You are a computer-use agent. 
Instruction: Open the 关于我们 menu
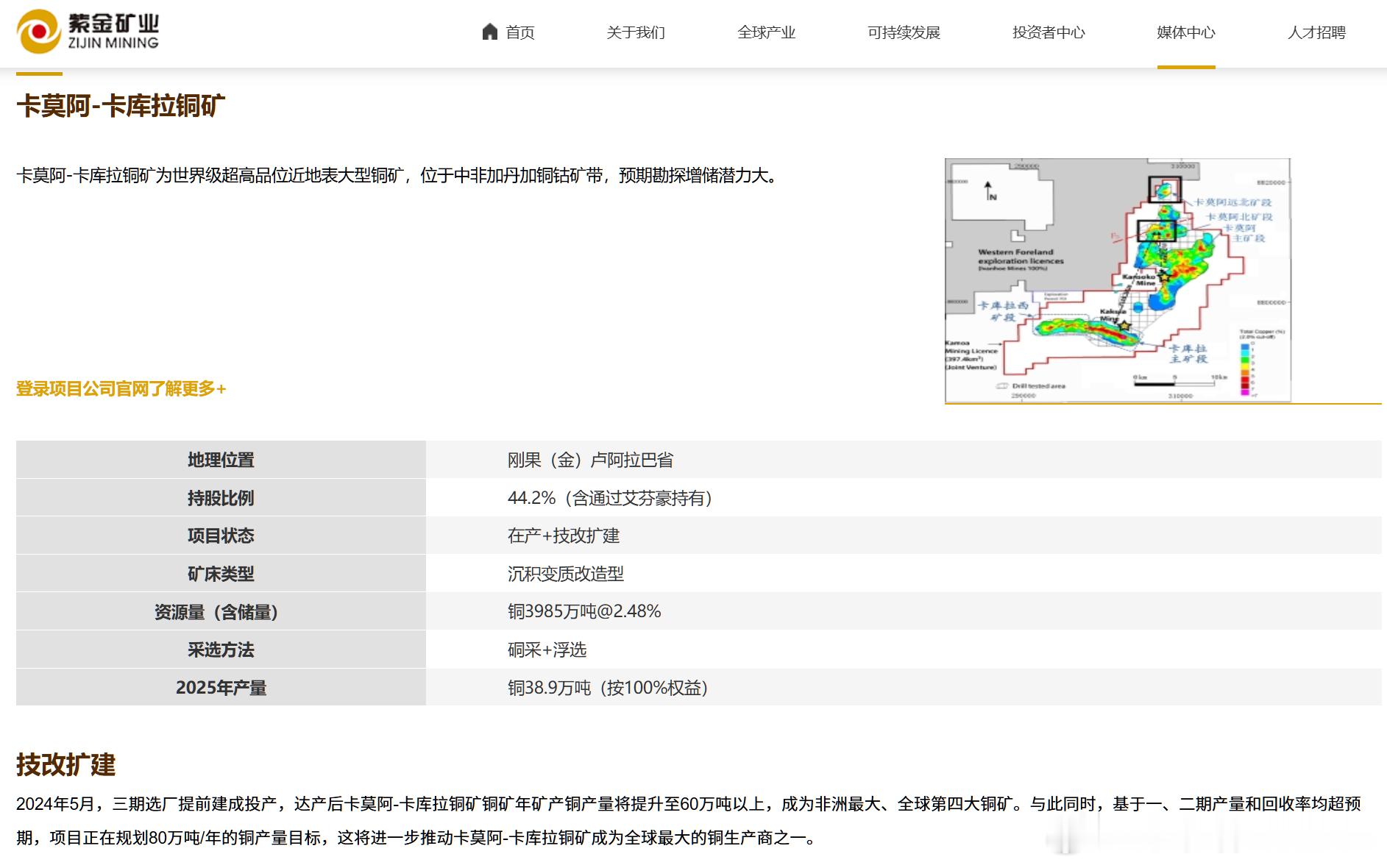(636, 32)
